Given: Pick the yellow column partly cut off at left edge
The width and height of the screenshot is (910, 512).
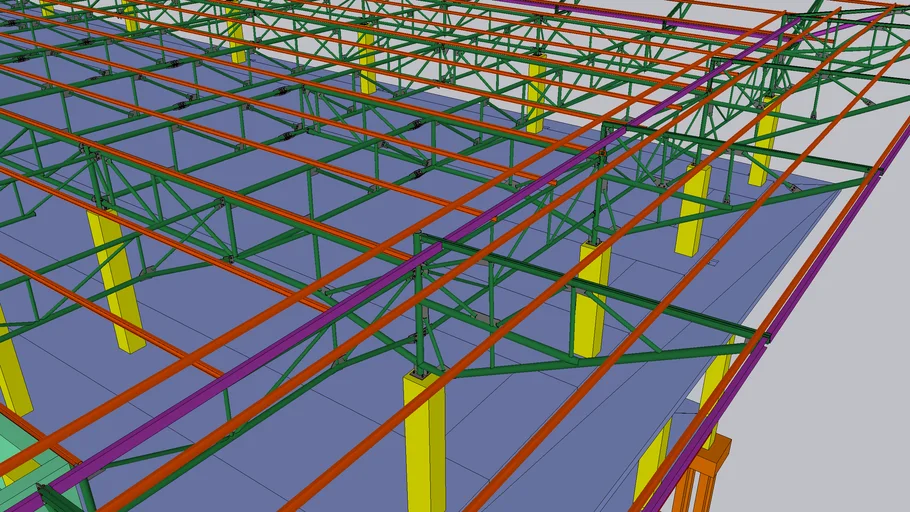Looking at the screenshot, I should (x=12, y=370).
